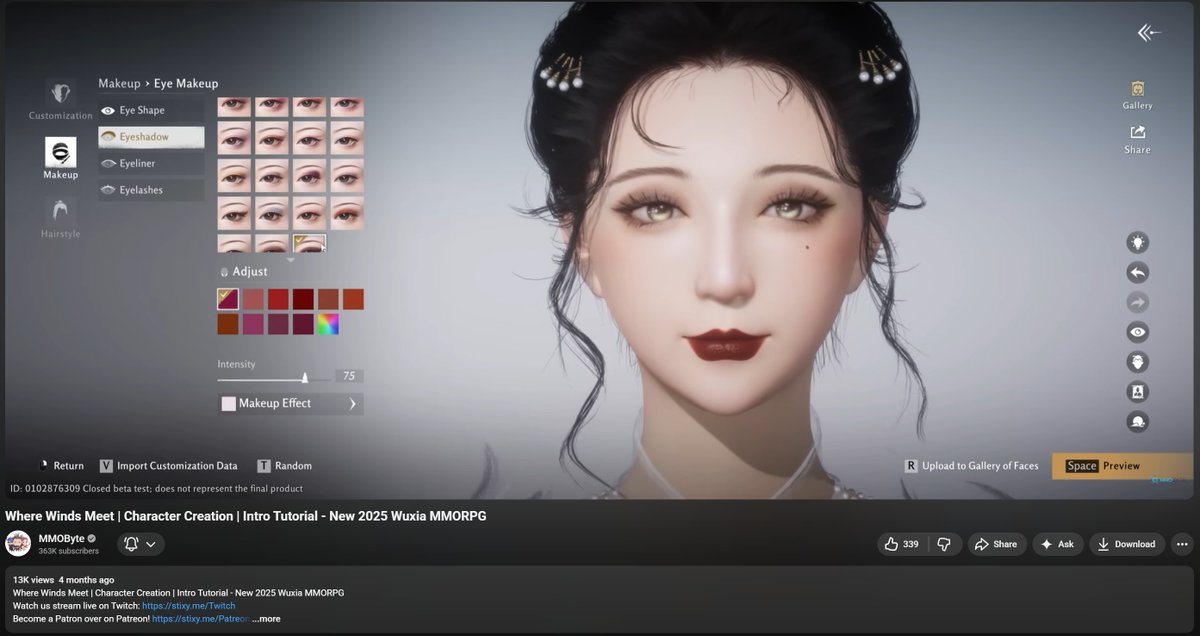
Task: Open the stixy.me/Twitch link
Action: coord(189,606)
